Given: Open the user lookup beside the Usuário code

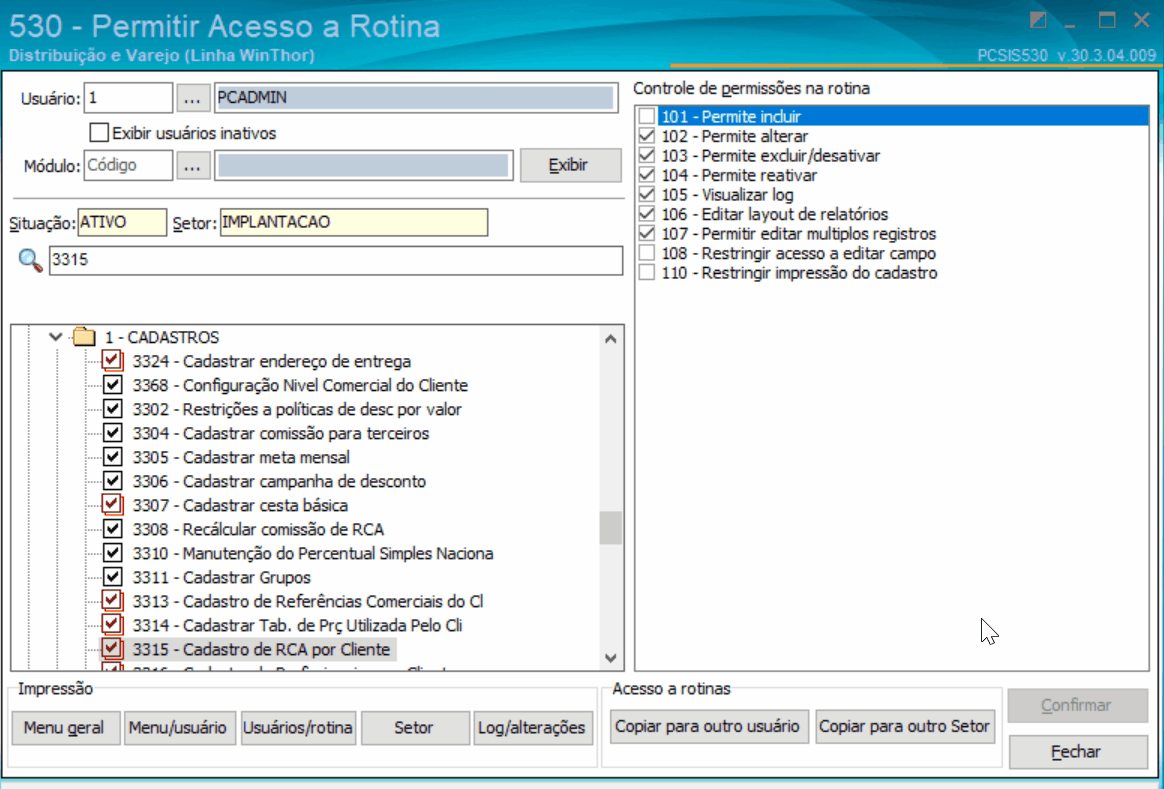Looking at the screenshot, I should click(192, 98).
